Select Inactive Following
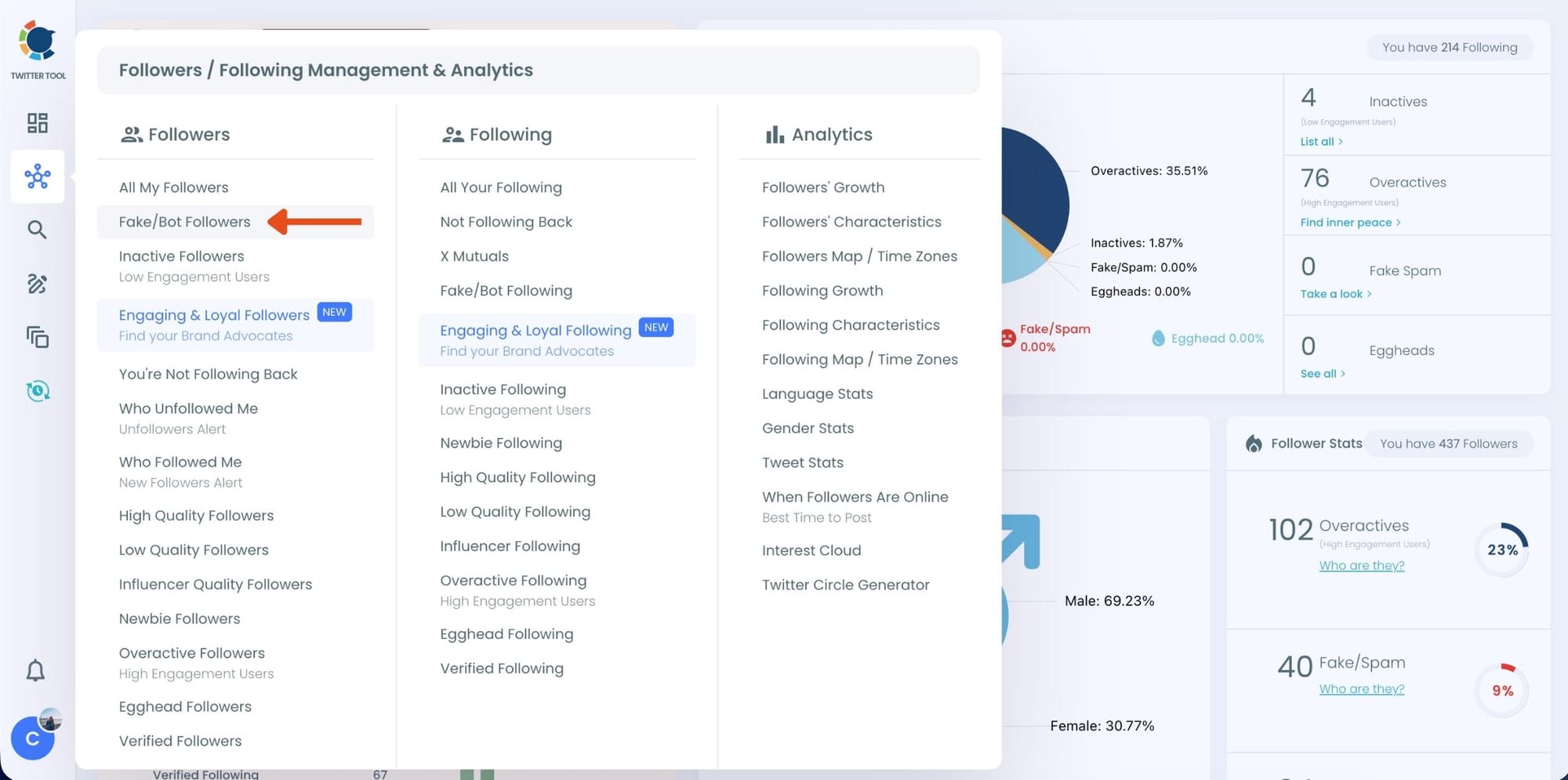Viewport: 1568px width, 780px height. pos(503,390)
